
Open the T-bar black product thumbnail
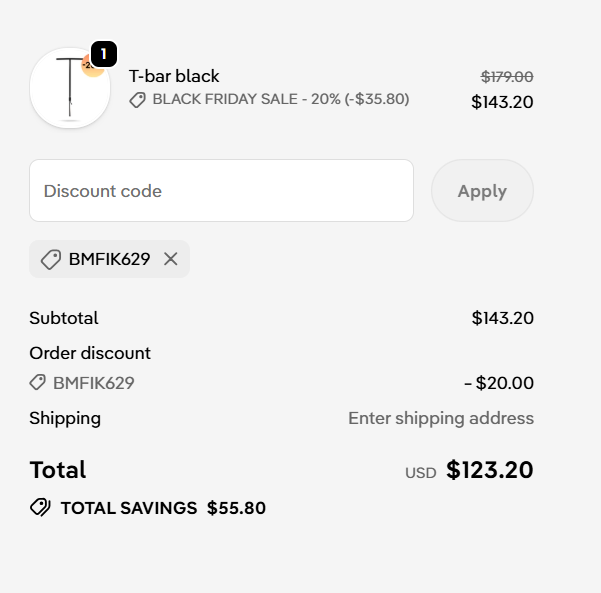69,89
